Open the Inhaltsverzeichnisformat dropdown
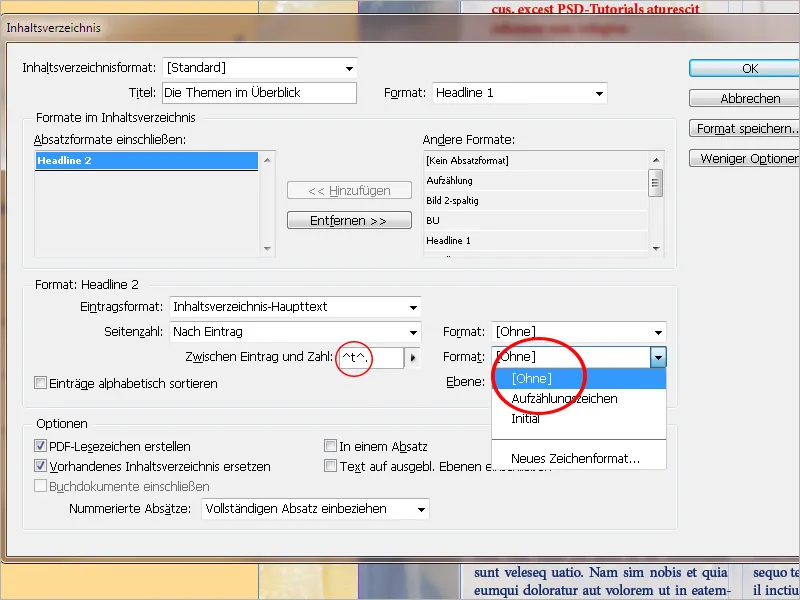Viewport: 800px width, 600px height. 260,68
